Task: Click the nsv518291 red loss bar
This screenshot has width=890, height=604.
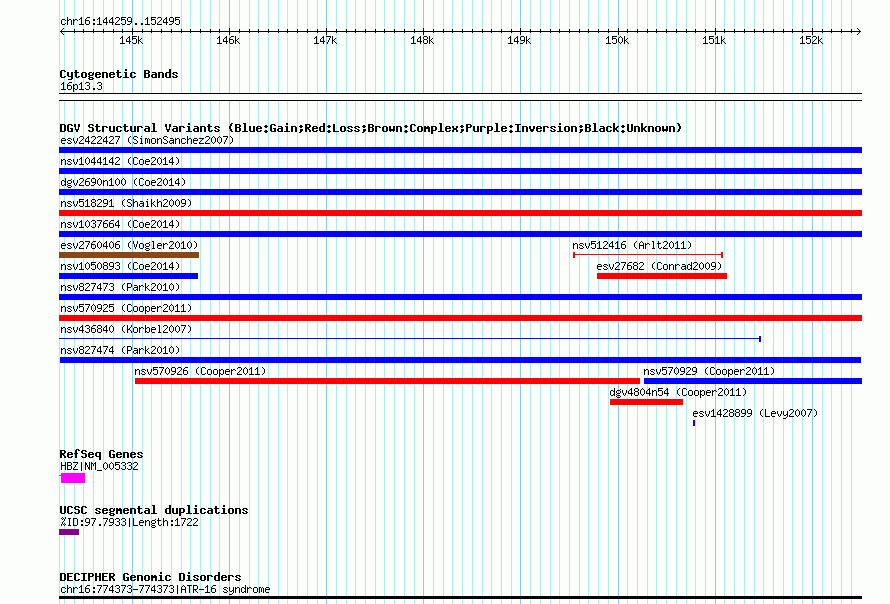Action: click(x=460, y=213)
